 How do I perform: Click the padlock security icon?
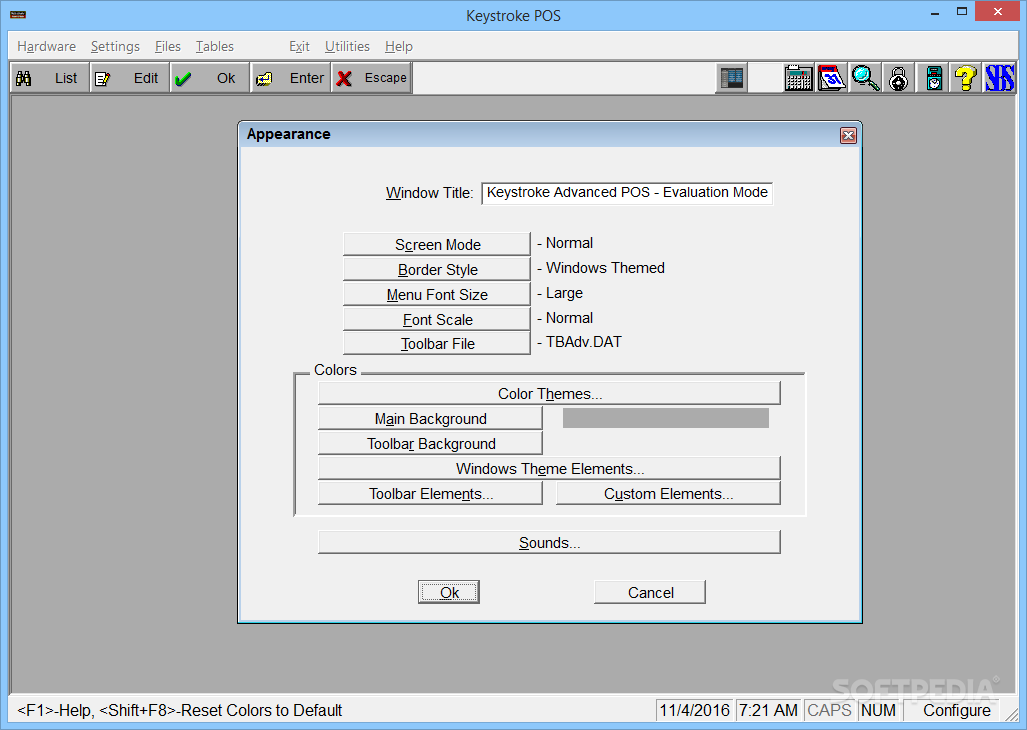point(899,79)
